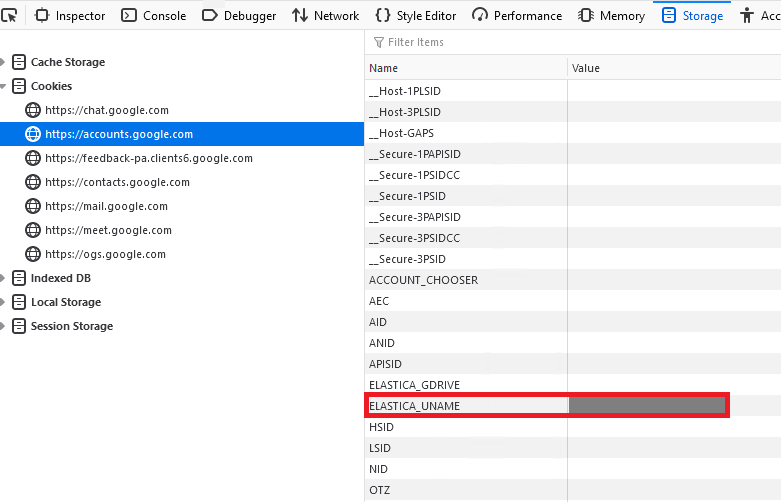Switch to the Network tab
Screen dimensions: 781x502
pos(325,15)
